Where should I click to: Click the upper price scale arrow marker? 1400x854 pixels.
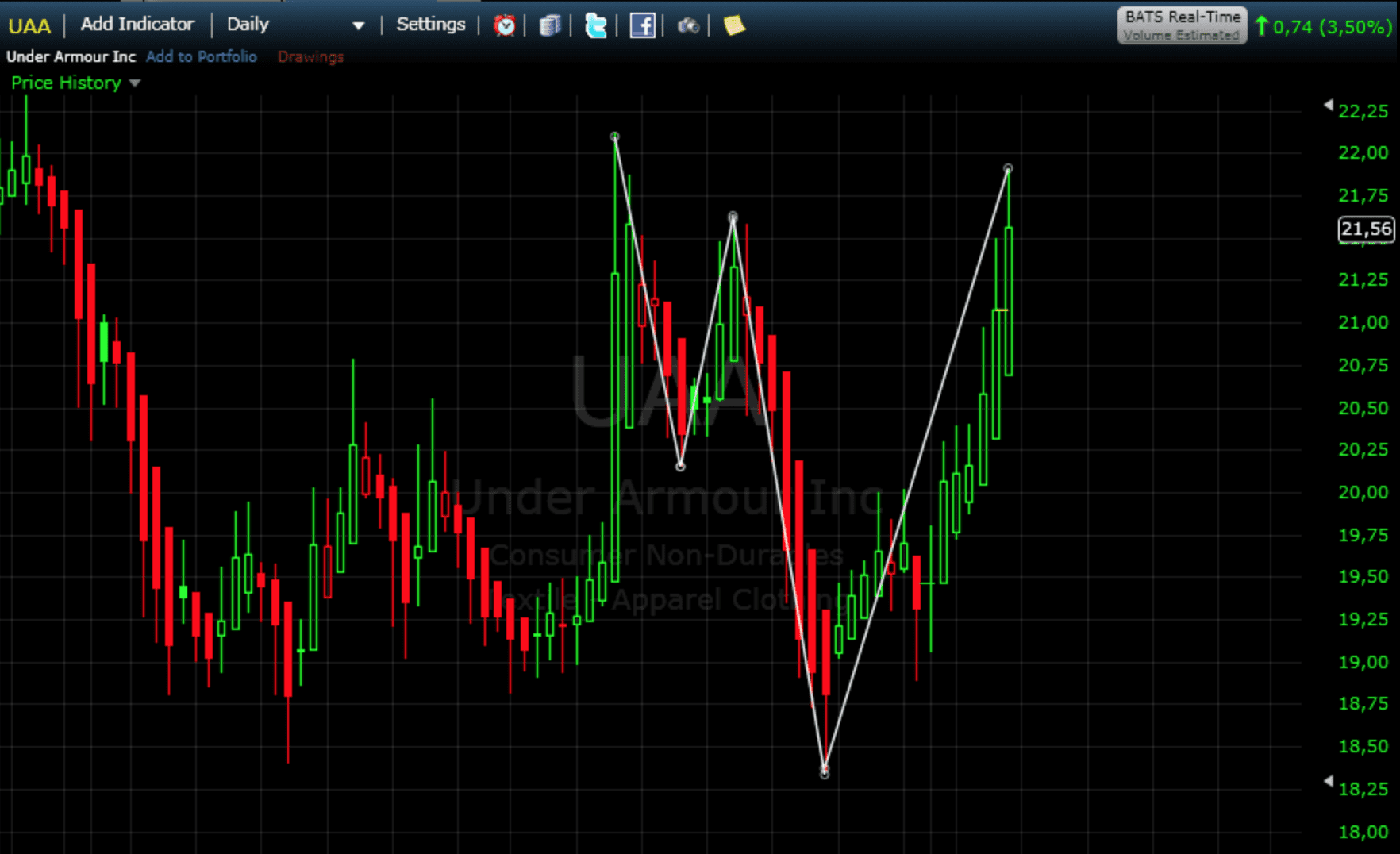(x=1329, y=105)
